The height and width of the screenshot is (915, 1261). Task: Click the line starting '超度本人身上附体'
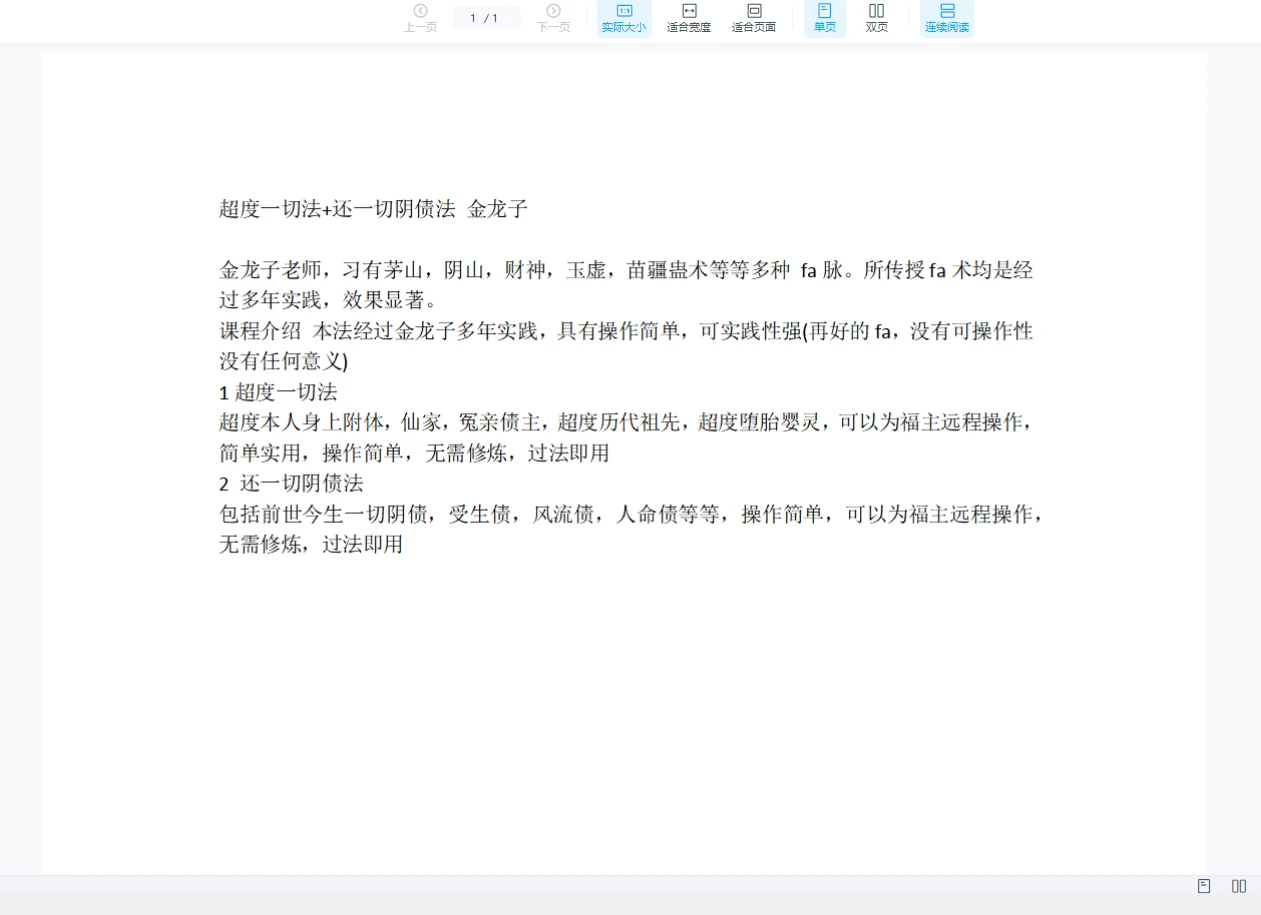pos(626,422)
